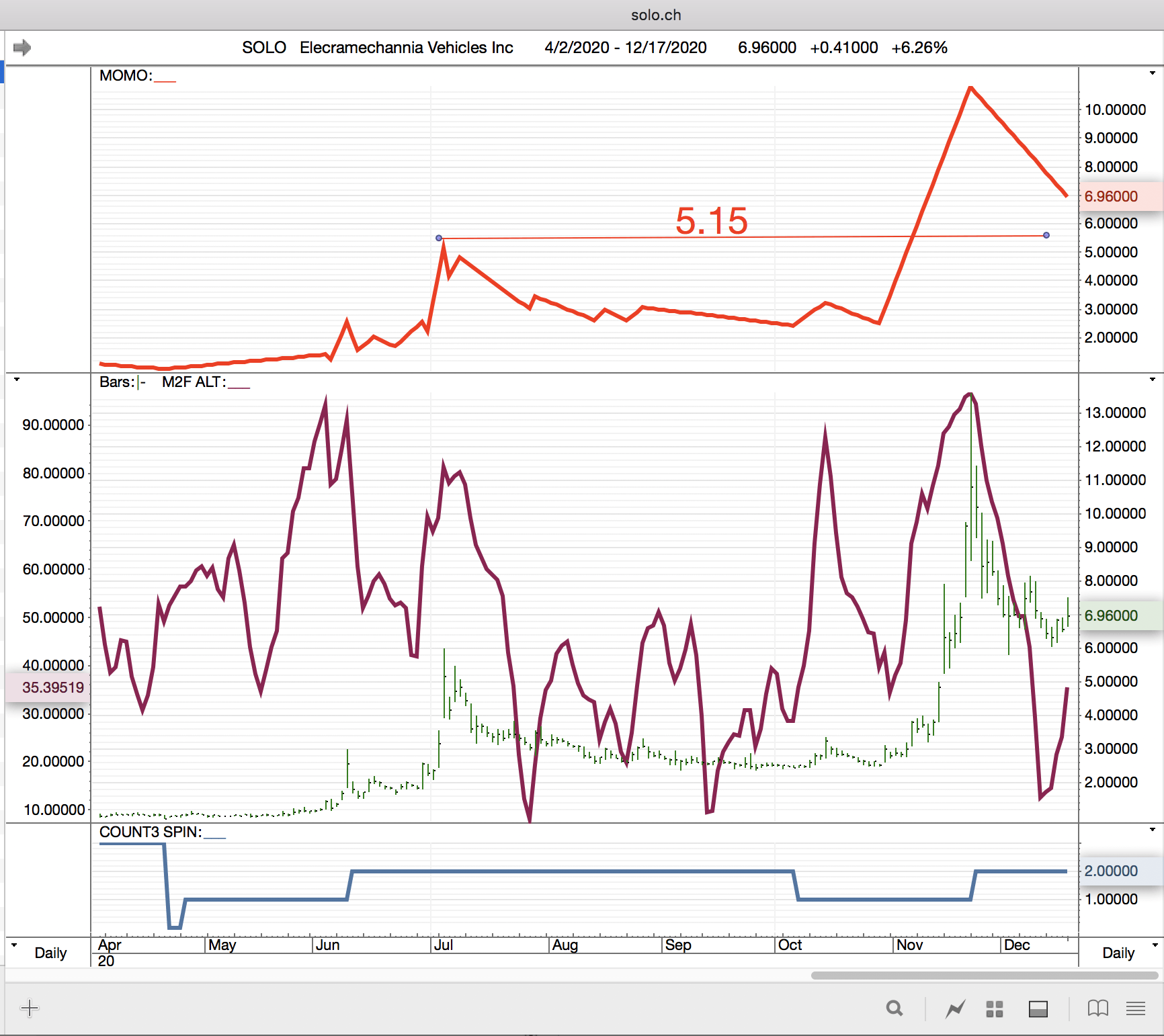The width and height of the screenshot is (1164, 1036).
Task: Click the Nov label on time axis
Action: point(910,945)
